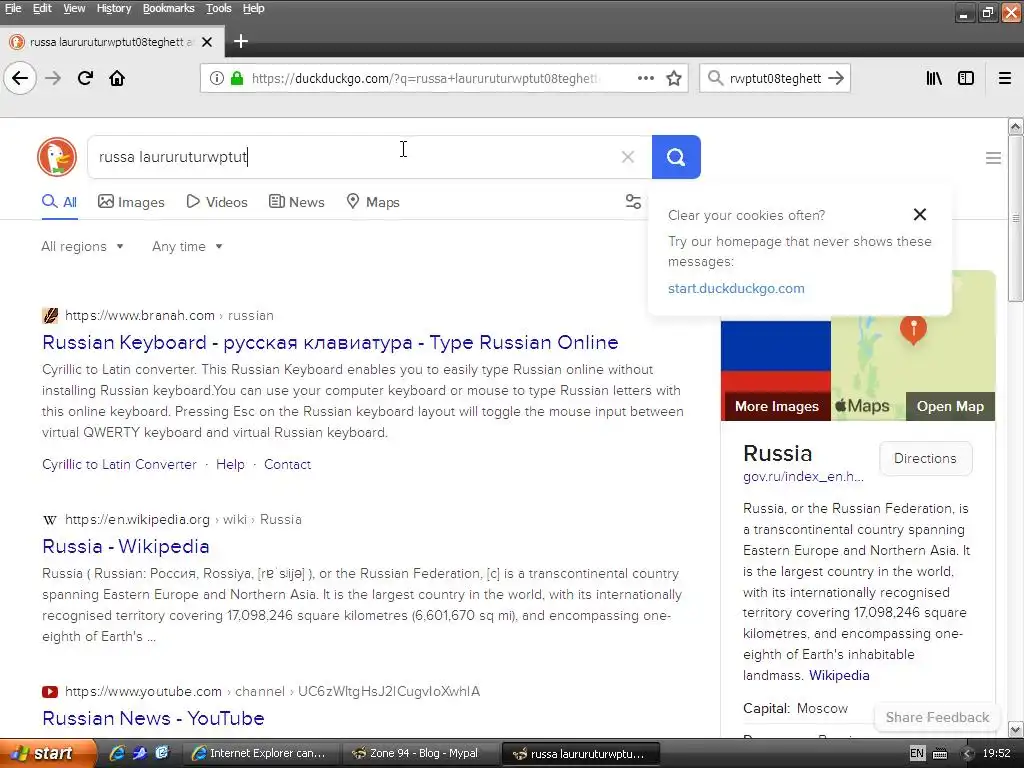Click the Wikipedia W favicon
This screenshot has width=1024, height=768.
[x=50, y=520]
